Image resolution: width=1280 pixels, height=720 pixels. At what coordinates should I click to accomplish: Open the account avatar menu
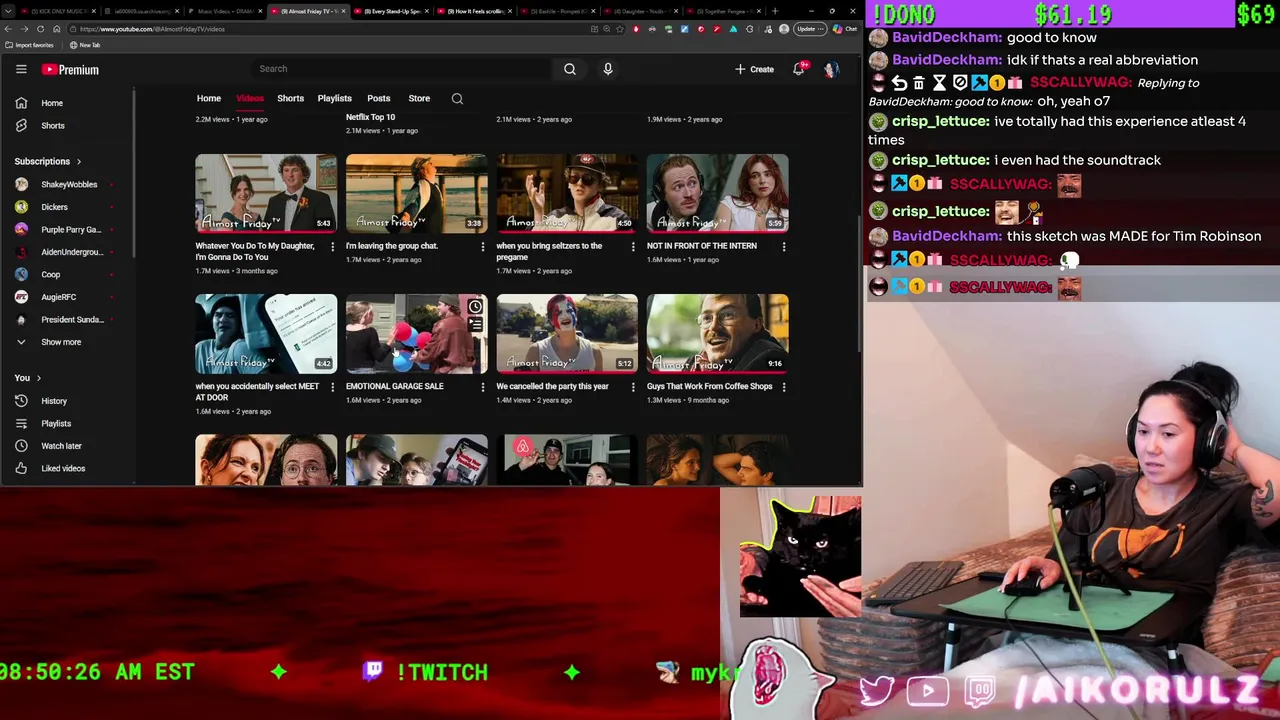tap(830, 69)
